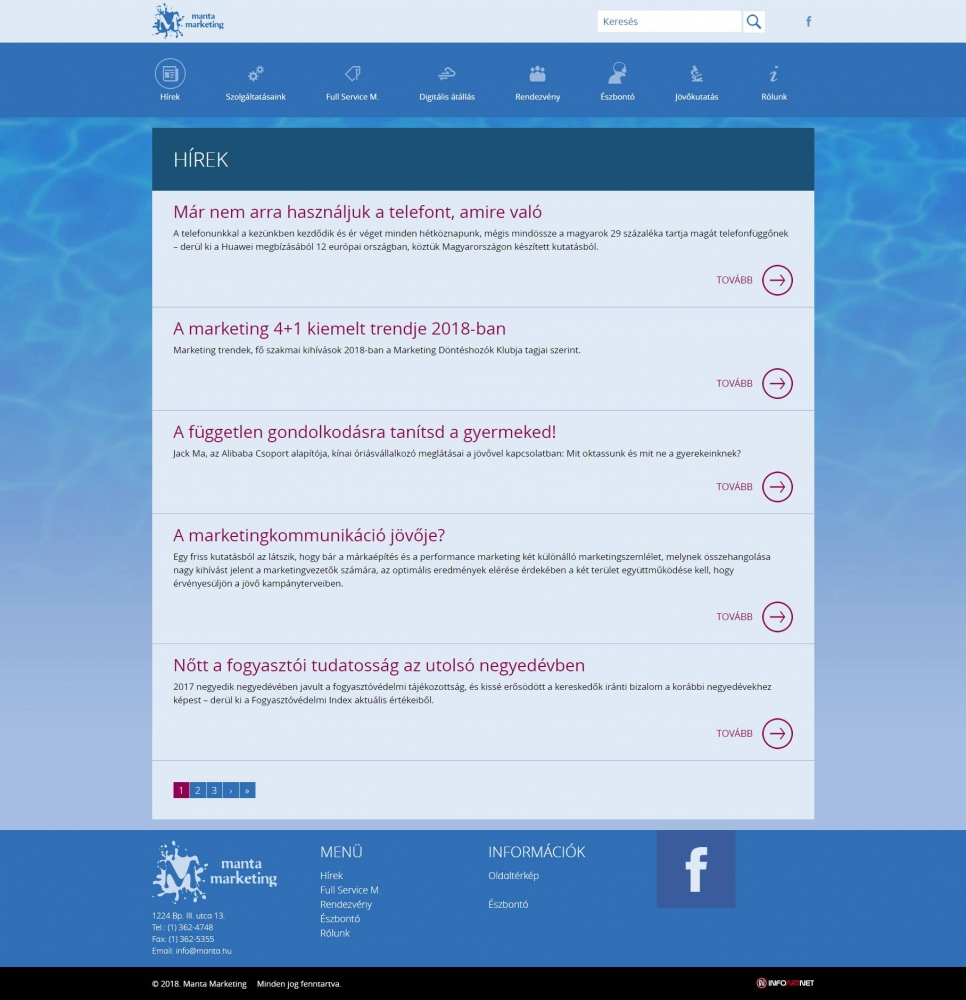Click the arrow circle for marketingkommunikáció article
The width and height of the screenshot is (966, 1000).
pyautogui.click(x=777, y=617)
